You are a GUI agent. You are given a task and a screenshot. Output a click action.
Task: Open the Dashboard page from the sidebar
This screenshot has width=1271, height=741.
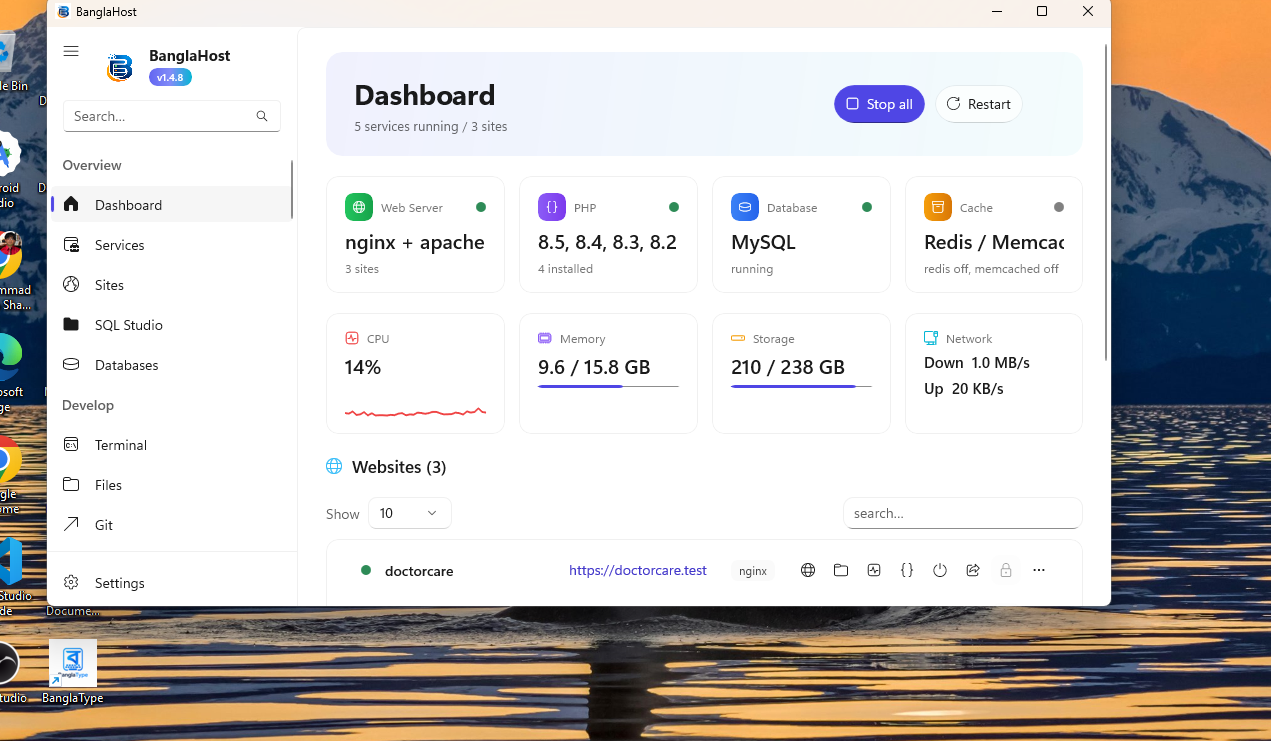(171, 205)
